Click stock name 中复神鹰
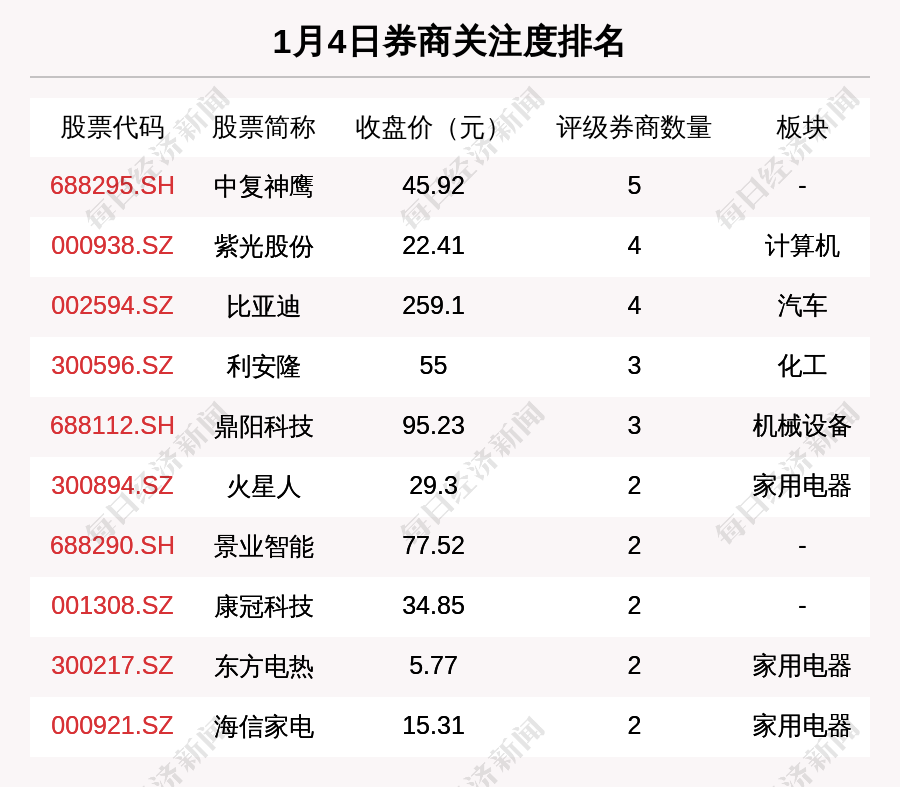Screen dimensions: 900x787 tap(263, 187)
